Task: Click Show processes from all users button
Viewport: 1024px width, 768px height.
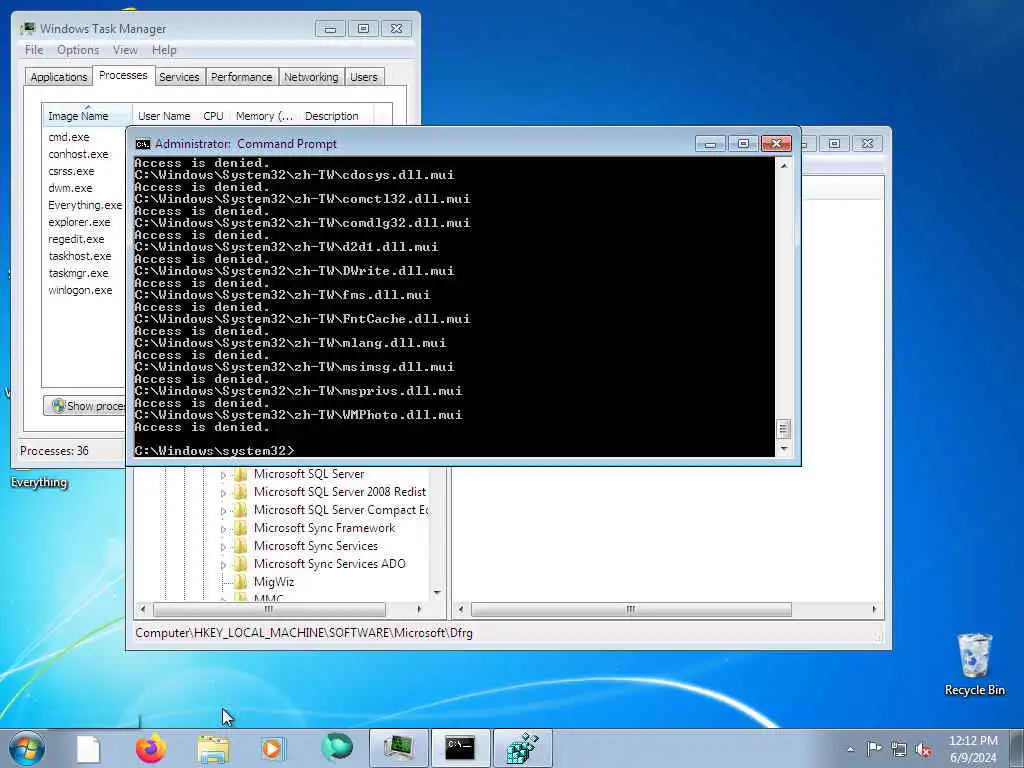Action: point(85,406)
